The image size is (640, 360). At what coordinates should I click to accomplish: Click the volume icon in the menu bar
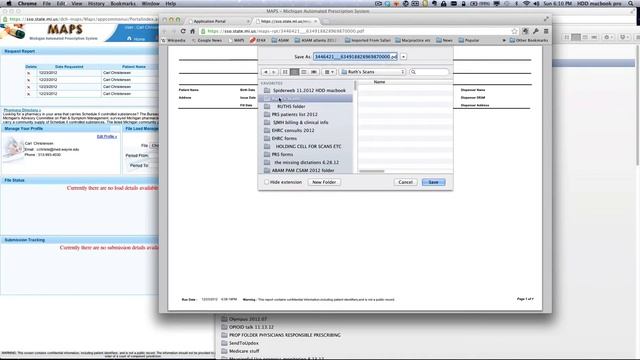click(536, 3)
